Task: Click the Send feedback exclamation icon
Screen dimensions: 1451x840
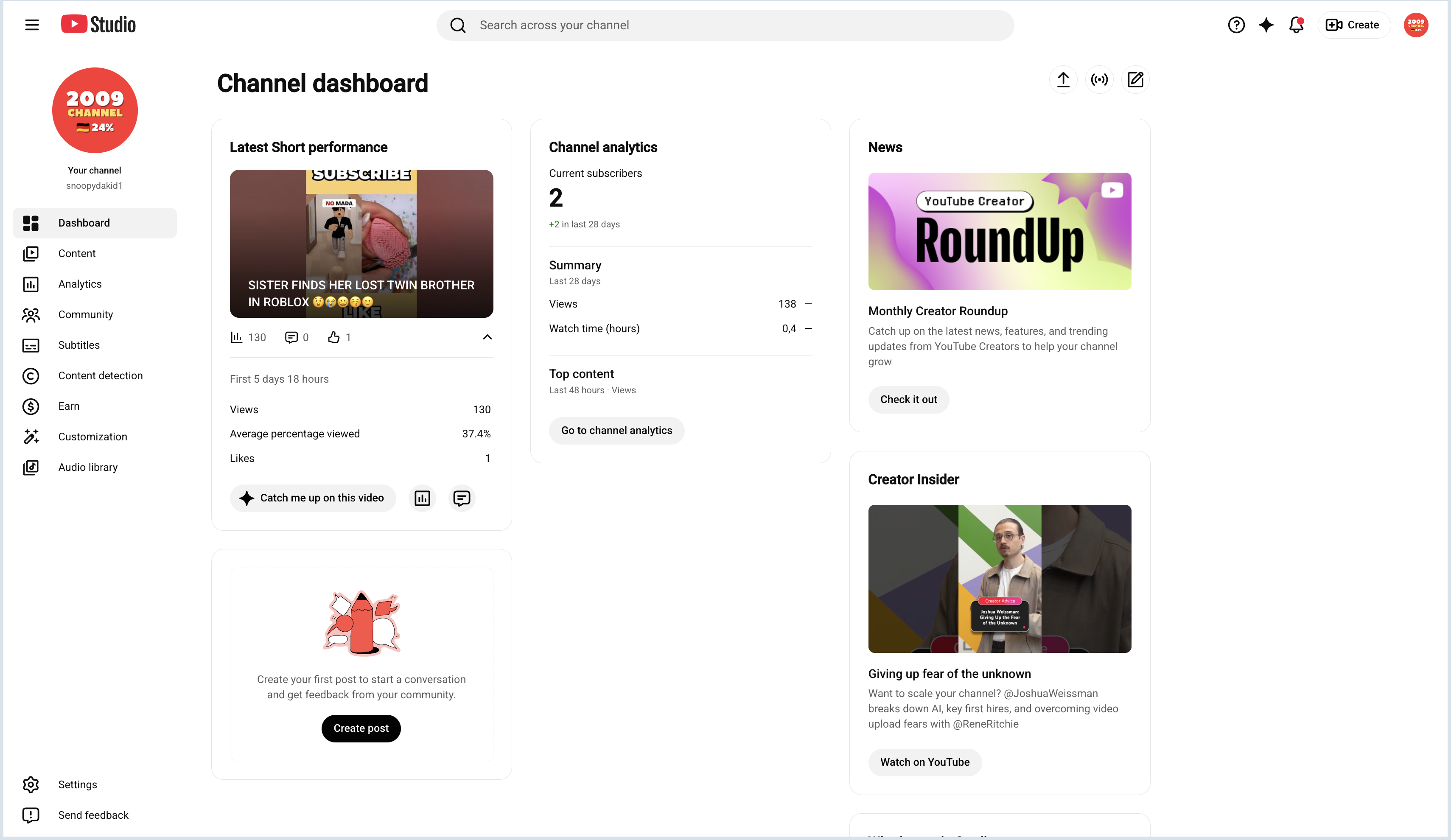Action: click(x=31, y=815)
